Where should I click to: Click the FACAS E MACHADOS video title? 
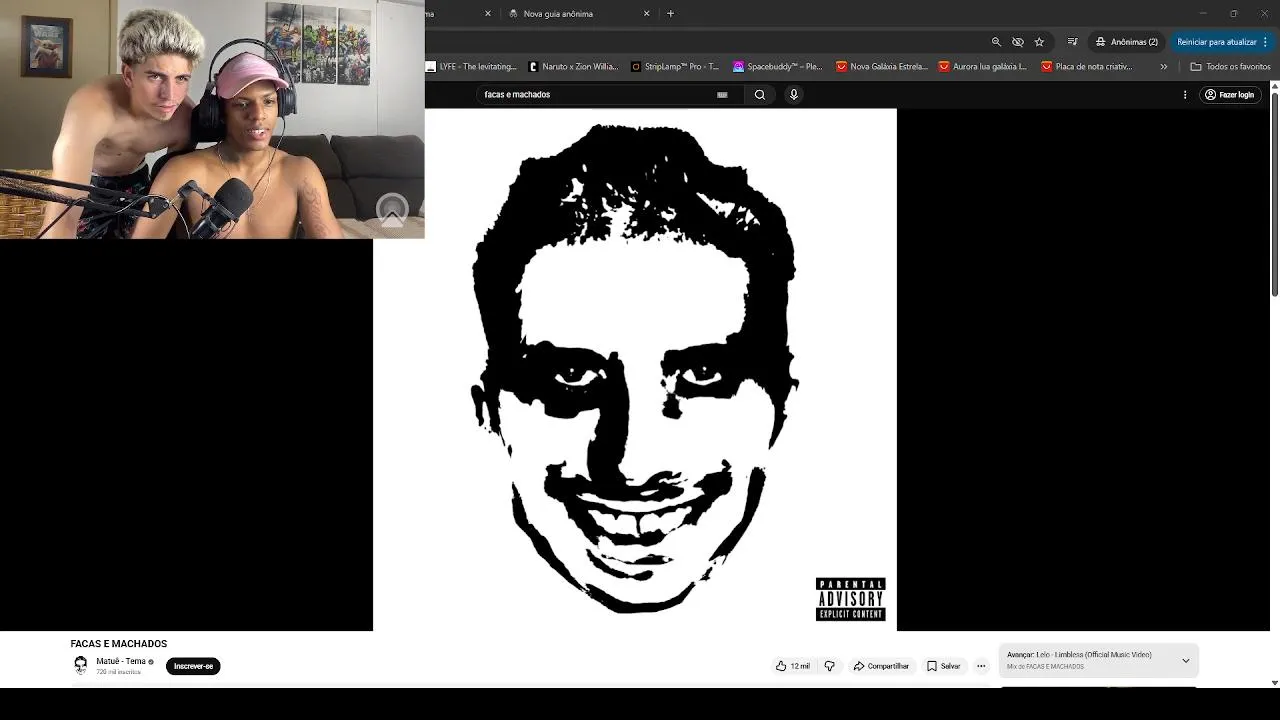click(119, 644)
